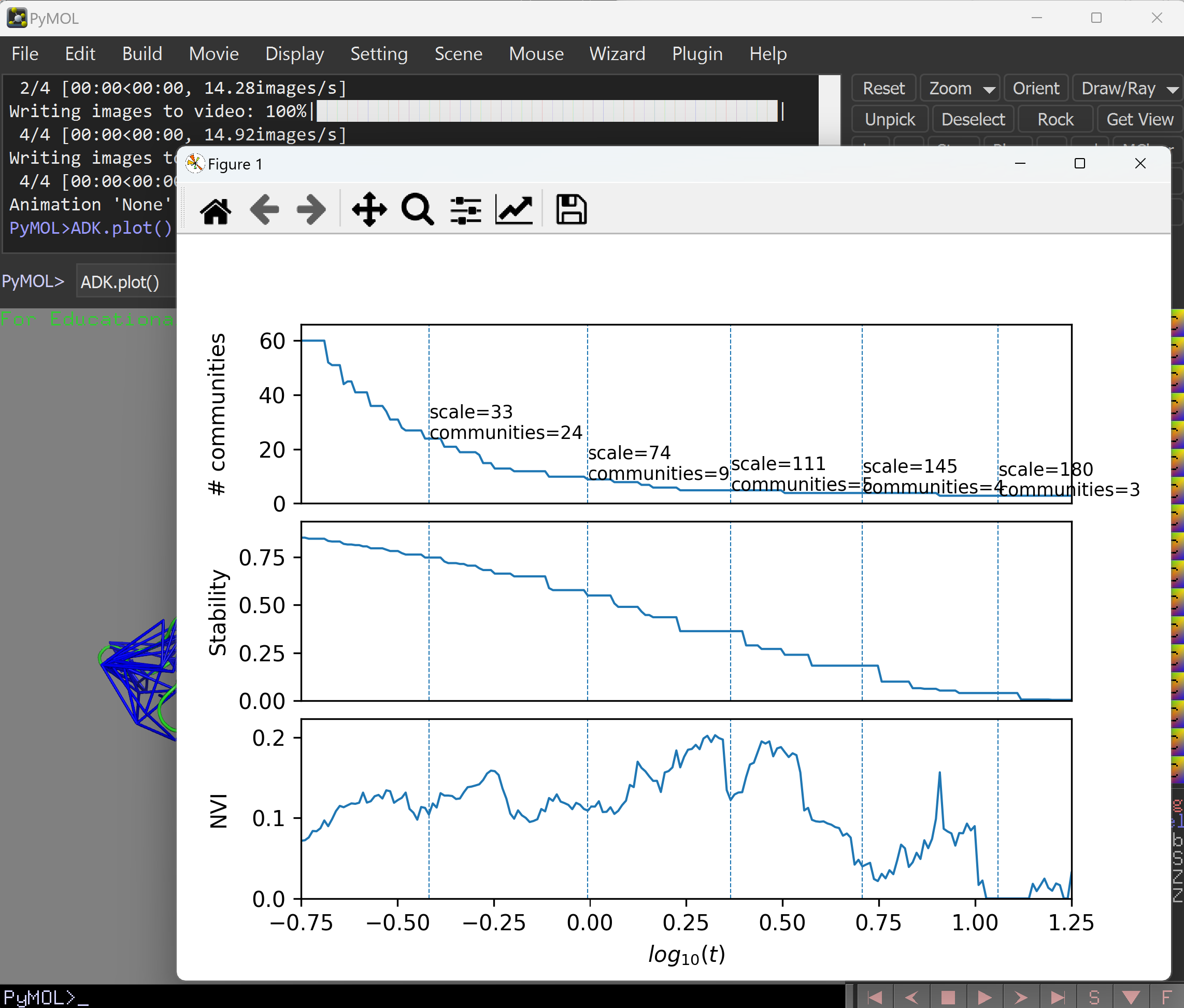Minimize the Figure 1 window
The image size is (1184, 1008).
point(1020,163)
